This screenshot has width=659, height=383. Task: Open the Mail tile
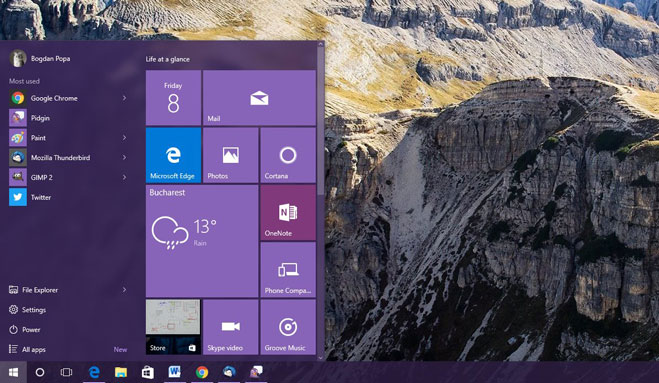pos(259,98)
